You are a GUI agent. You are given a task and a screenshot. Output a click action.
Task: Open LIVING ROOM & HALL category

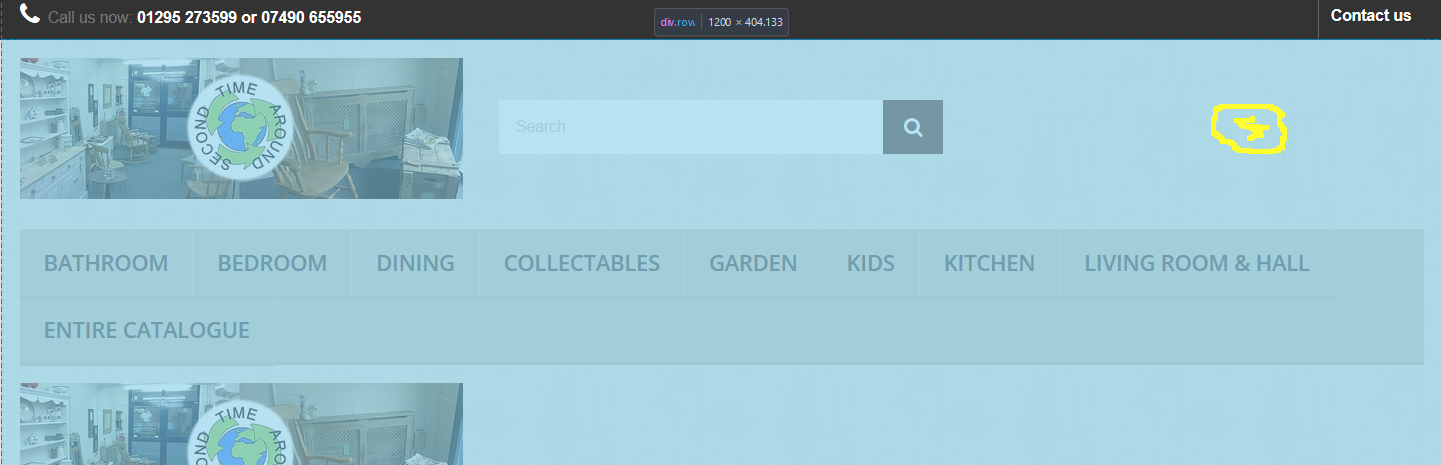pos(1197,263)
